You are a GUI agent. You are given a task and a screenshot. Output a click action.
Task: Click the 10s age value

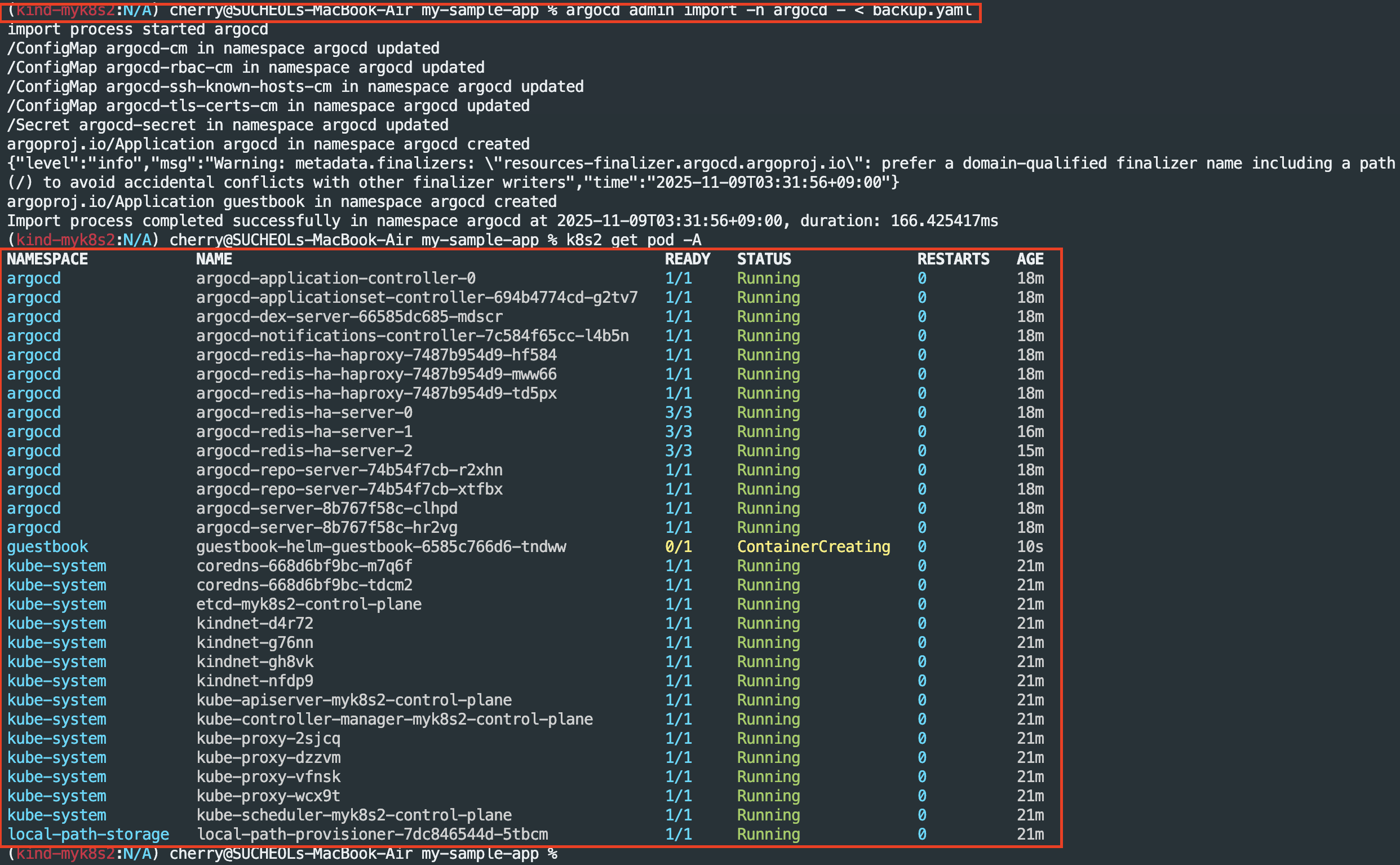tap(1030, 547)
